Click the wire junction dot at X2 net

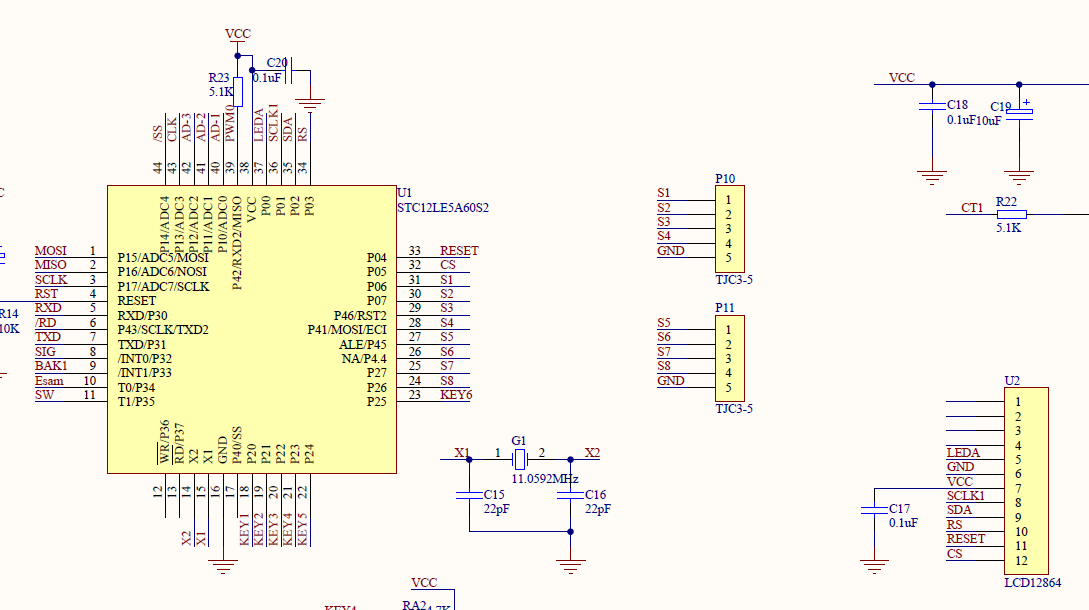click(x=570, y=459)
